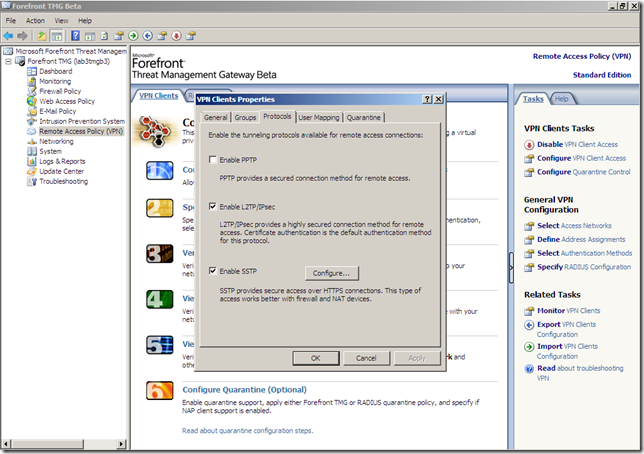The image size is (644, 454).
Task: Click Select Authentication Methods link
Action: pos(584,253)
